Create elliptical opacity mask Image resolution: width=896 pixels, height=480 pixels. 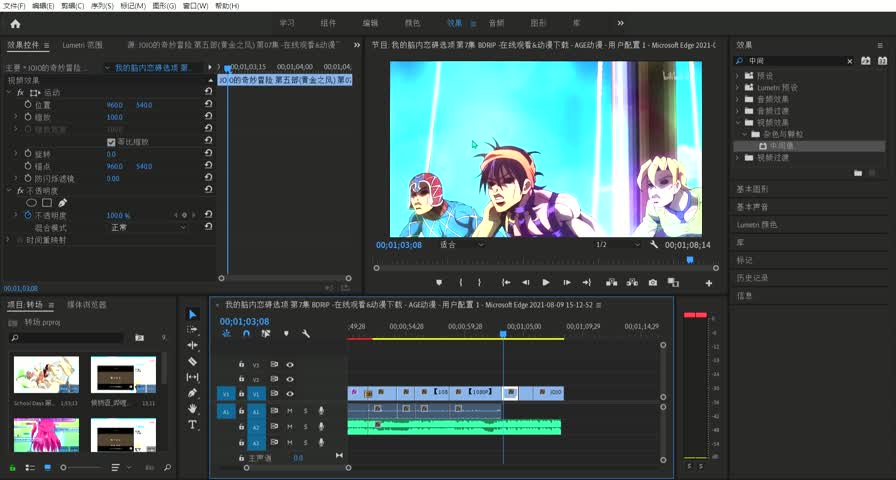click(x=31, y=203)
